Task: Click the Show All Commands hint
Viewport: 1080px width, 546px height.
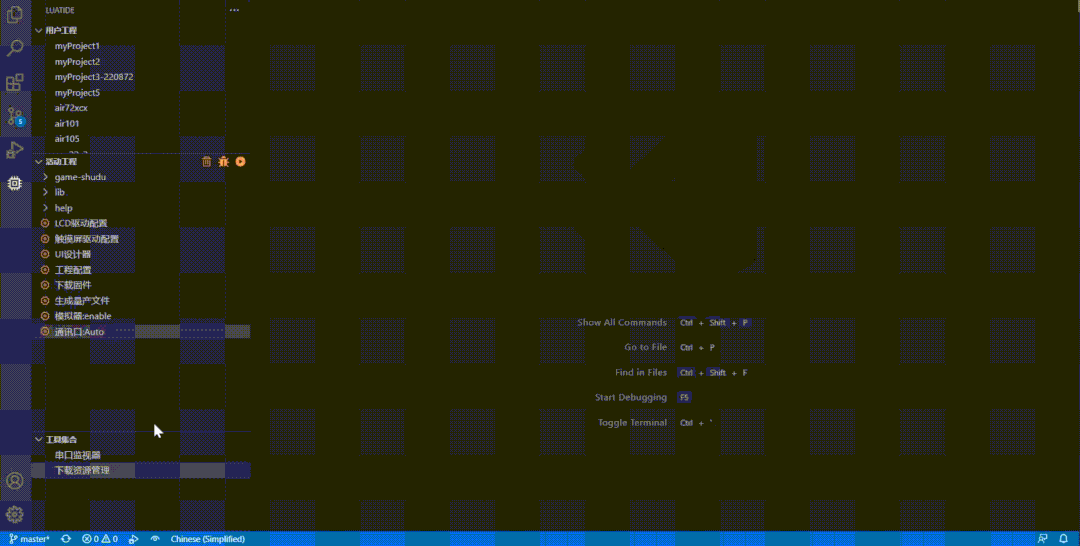Action: (622, 322)
